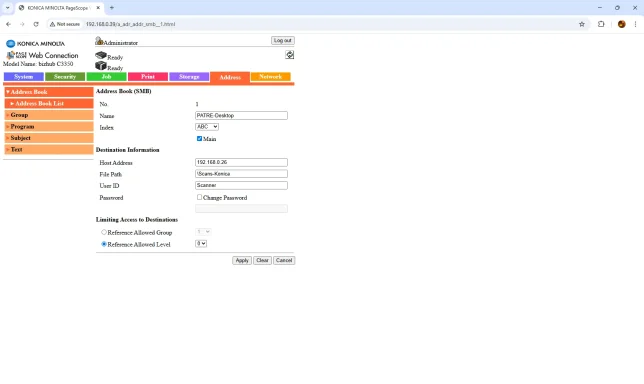Image resolution: width=644 pixels, height=384 pixels.
Task: Go back in browser history
Action: click(9, 24)
